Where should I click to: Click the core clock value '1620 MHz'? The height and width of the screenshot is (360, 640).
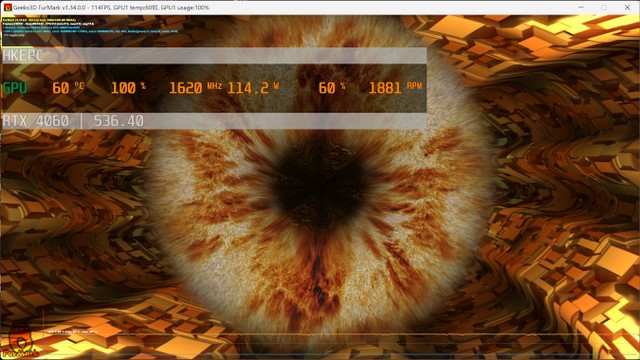pos(195,88)
